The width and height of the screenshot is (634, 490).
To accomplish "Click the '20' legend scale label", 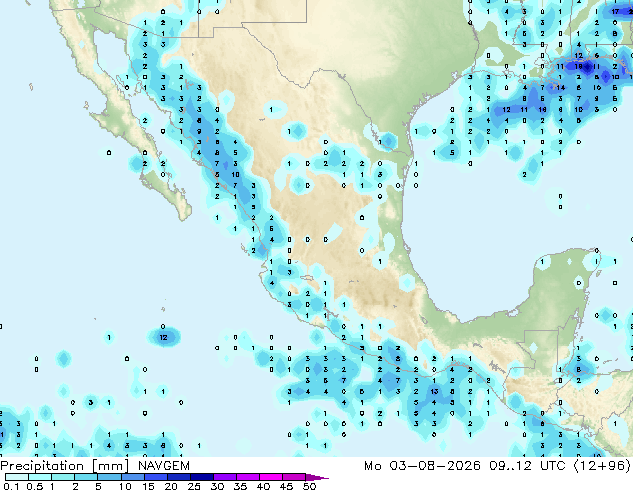I will pos(171,486).
